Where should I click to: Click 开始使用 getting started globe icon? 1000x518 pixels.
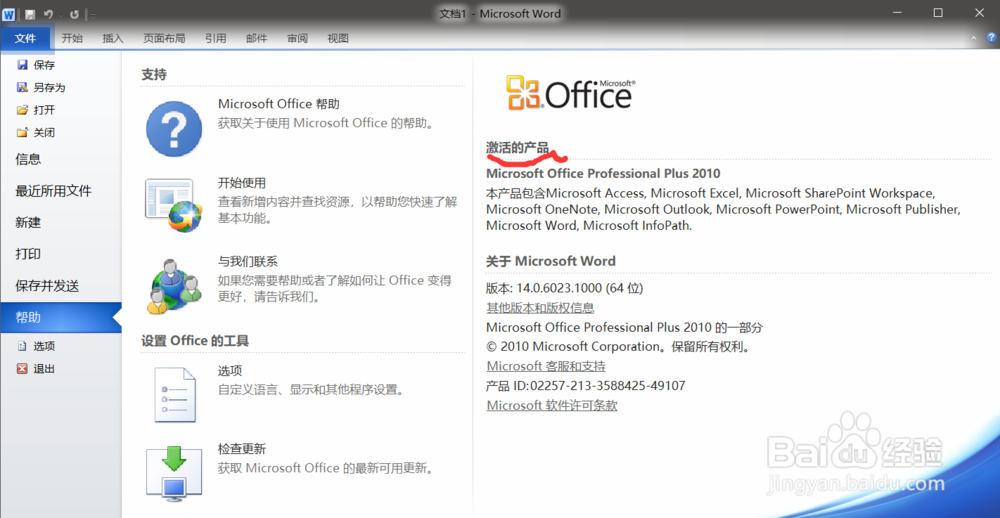[174, 205]
